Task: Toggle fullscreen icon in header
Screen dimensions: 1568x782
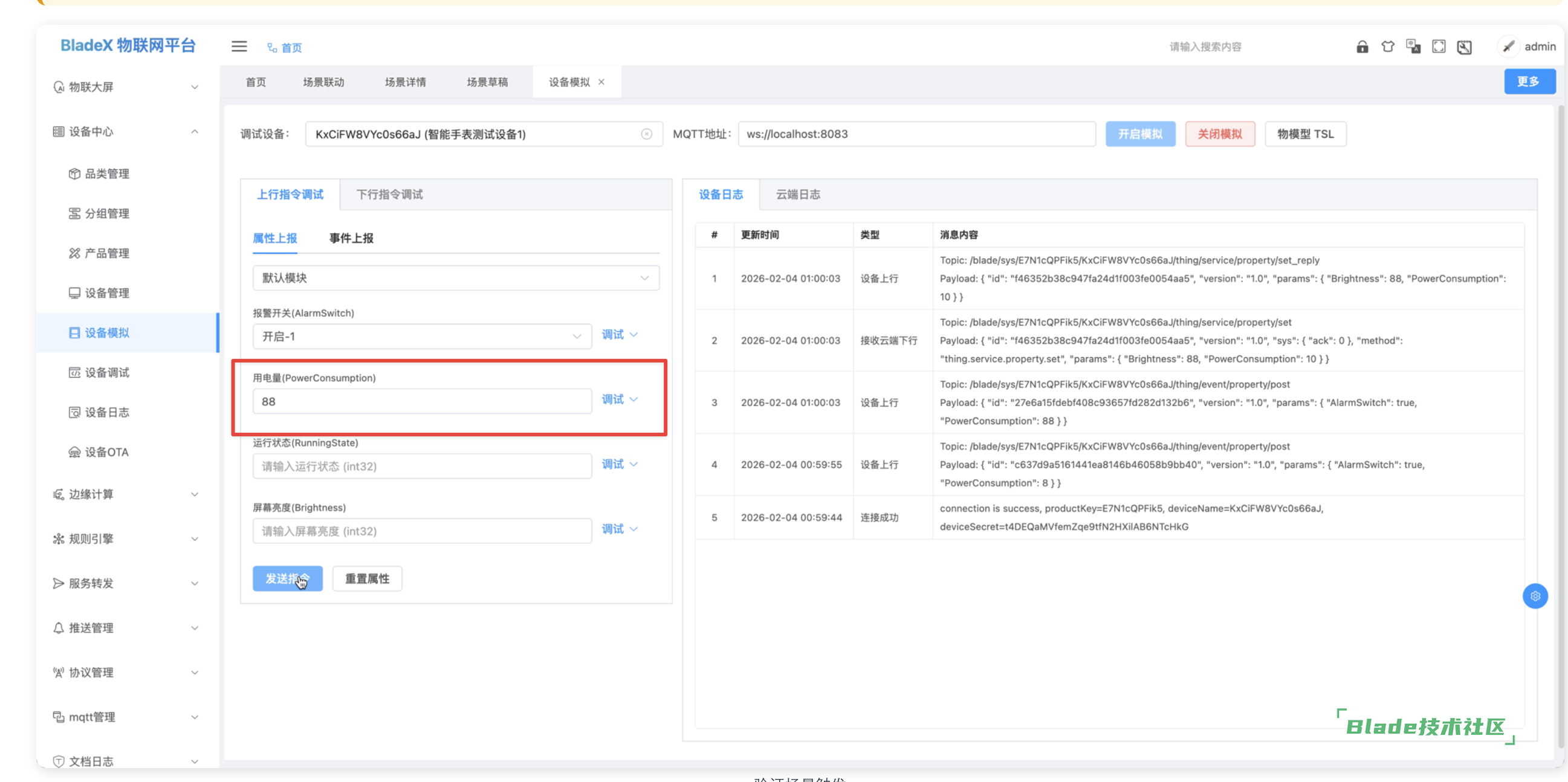Action: click(x=1439, y=47)
